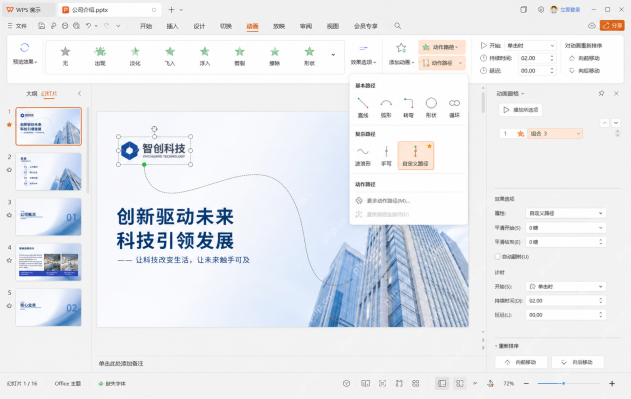Apply the 飞入 fly-in animation effect

170,56
